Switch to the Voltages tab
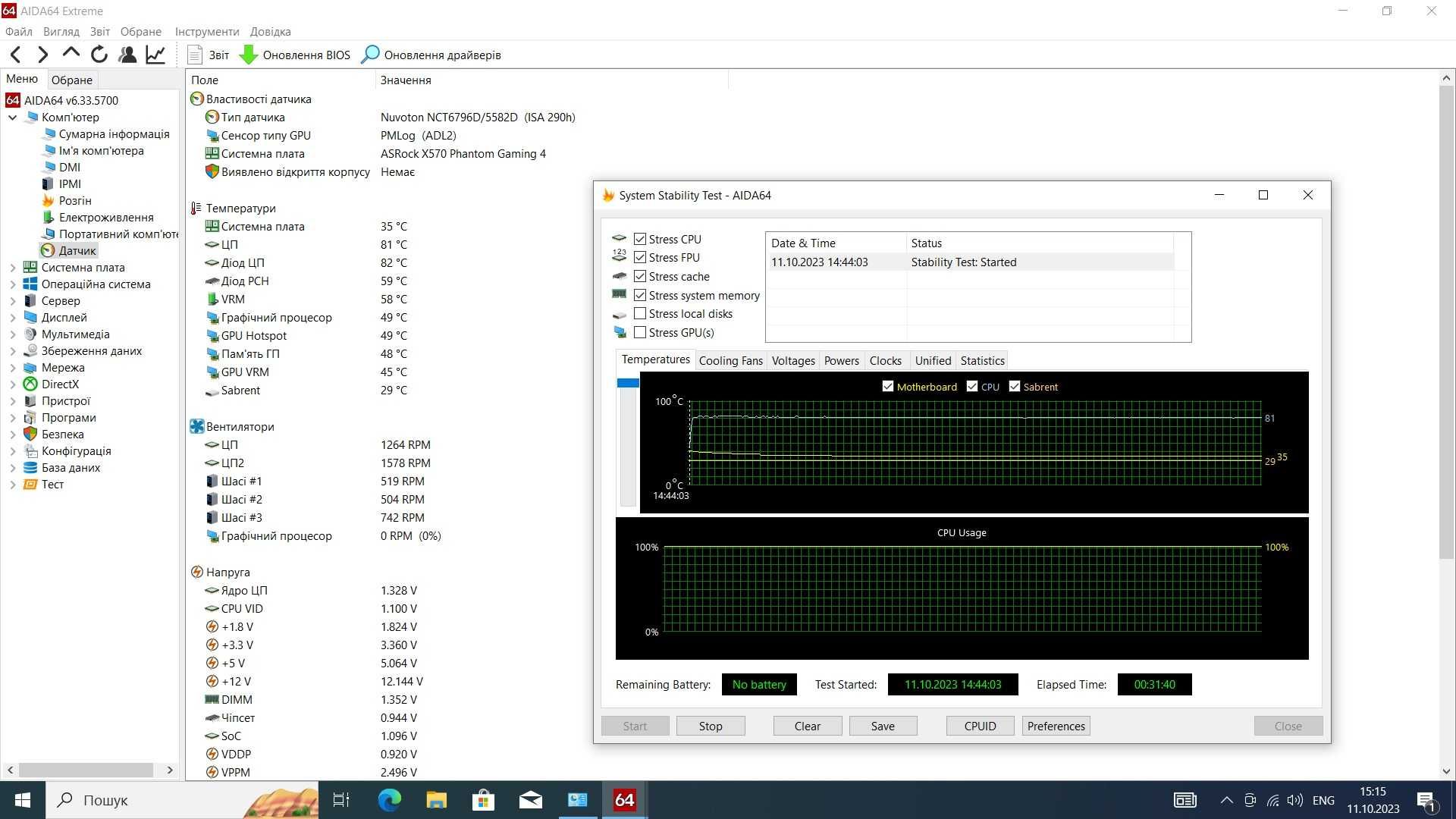 (x=793, y=360)
